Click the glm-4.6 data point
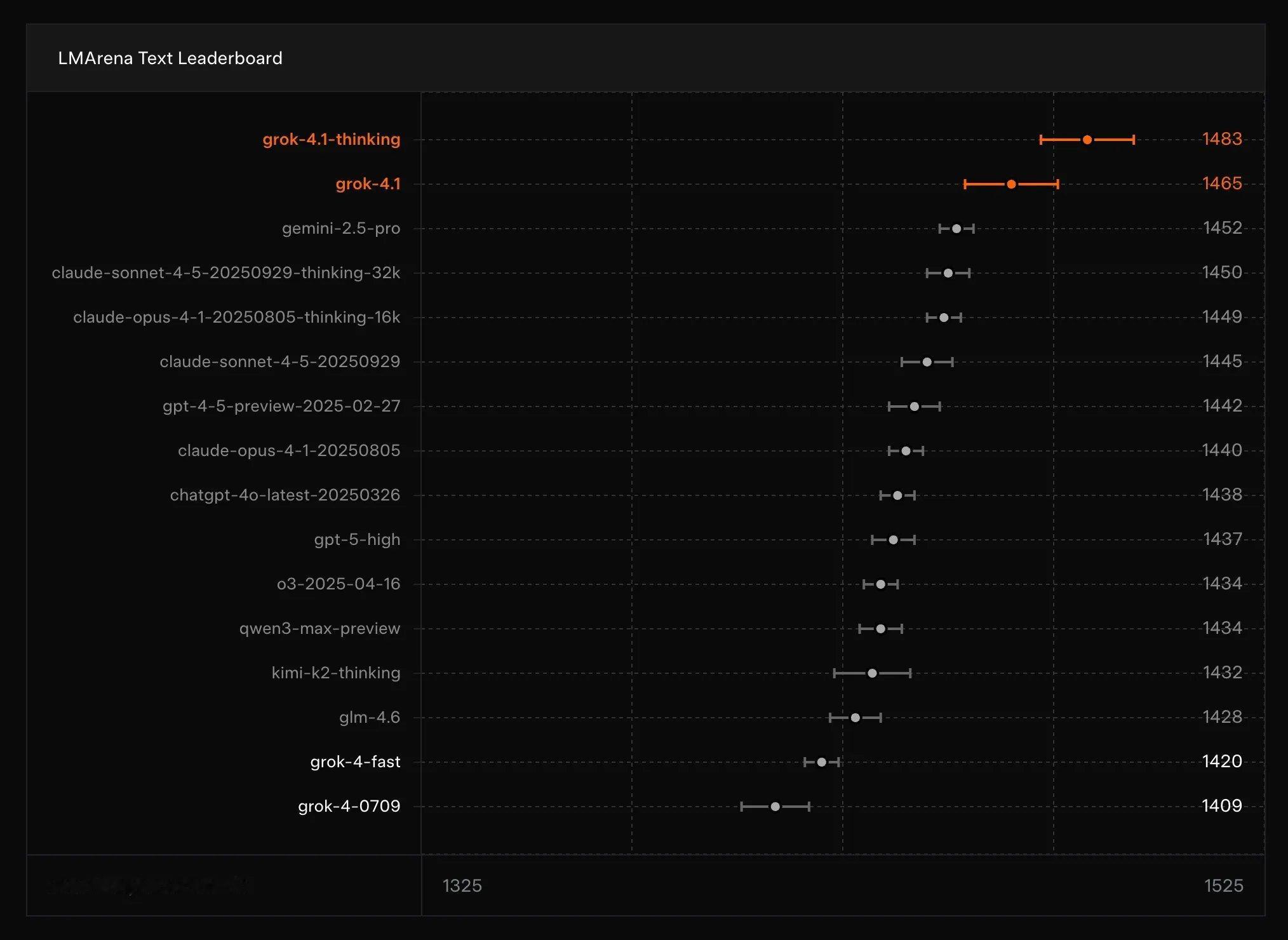1288x940 pixels. pos(855,718)
